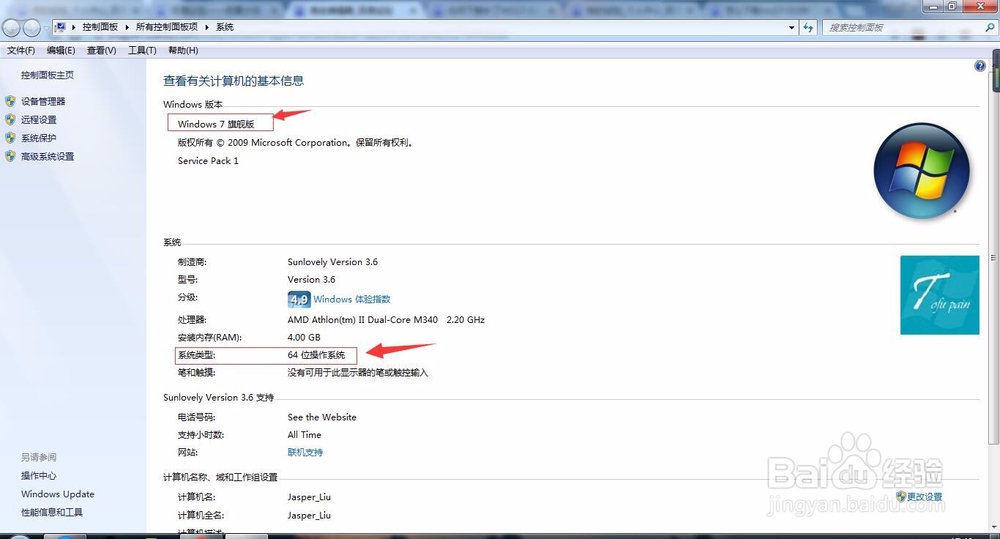The width and height of the screenshot is (1000, 539).
Task: Expand arrow after 控制面板 breadcrumb
Action: point(127,27)
